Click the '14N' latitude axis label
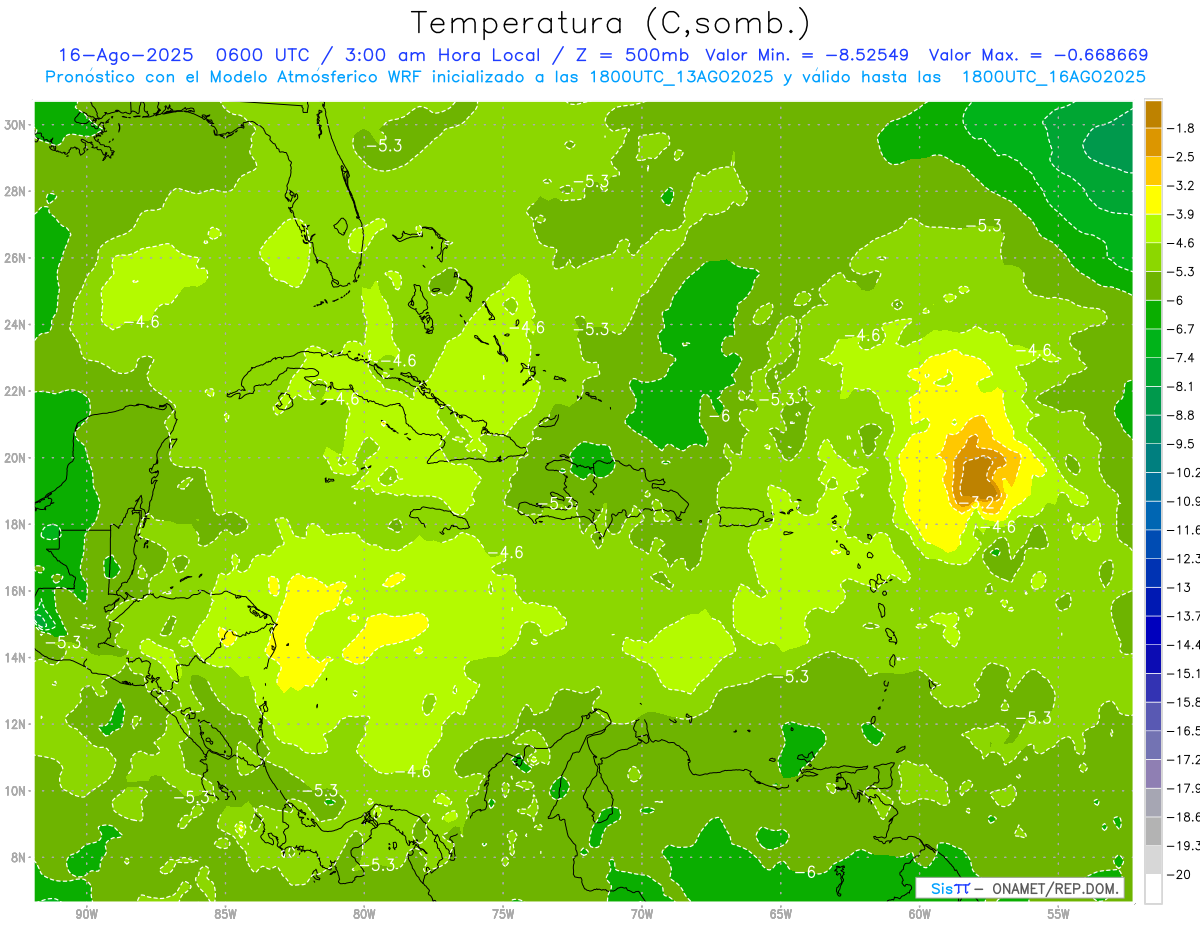This screenshot has width=1200, height=927. (x=17, y=657)
